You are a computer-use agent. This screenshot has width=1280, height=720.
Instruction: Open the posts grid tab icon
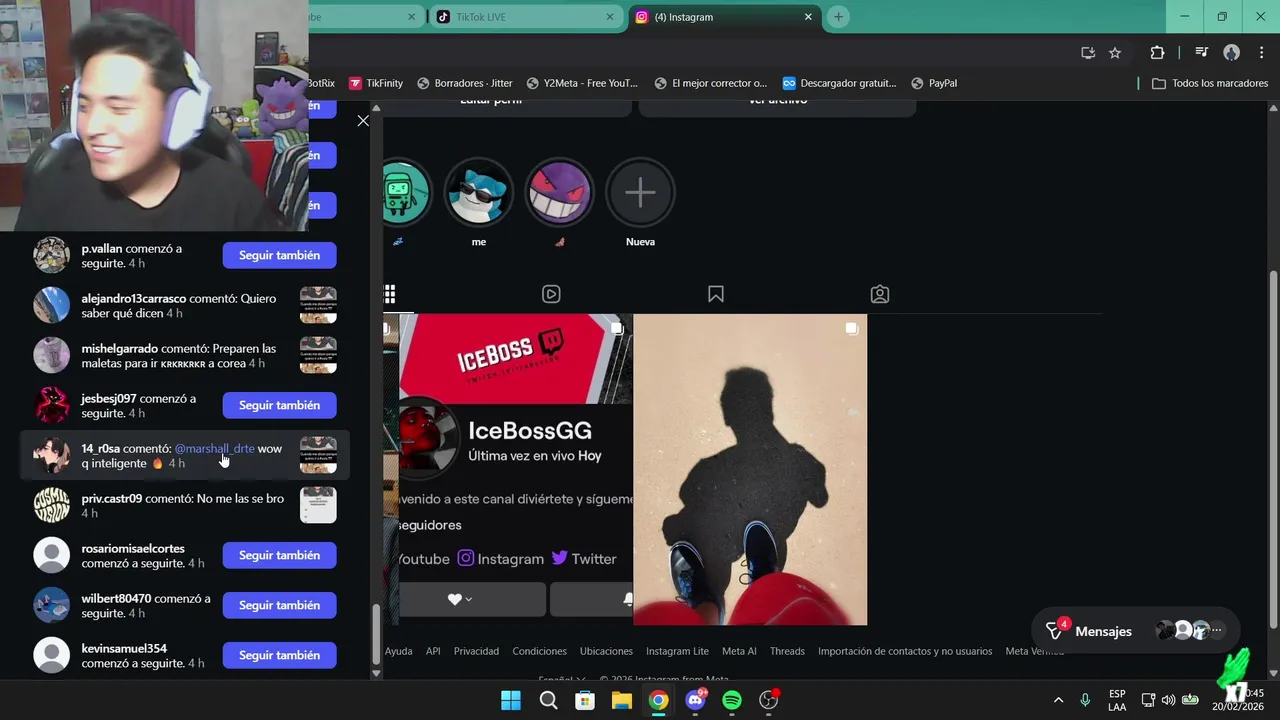pyautogui.click(x=390, y=294)
